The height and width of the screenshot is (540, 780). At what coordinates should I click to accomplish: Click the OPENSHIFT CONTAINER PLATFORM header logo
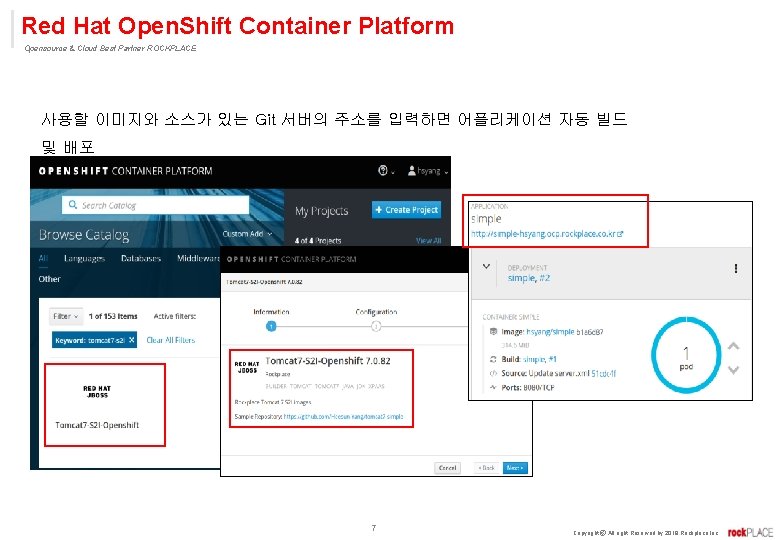pos(125,171)
